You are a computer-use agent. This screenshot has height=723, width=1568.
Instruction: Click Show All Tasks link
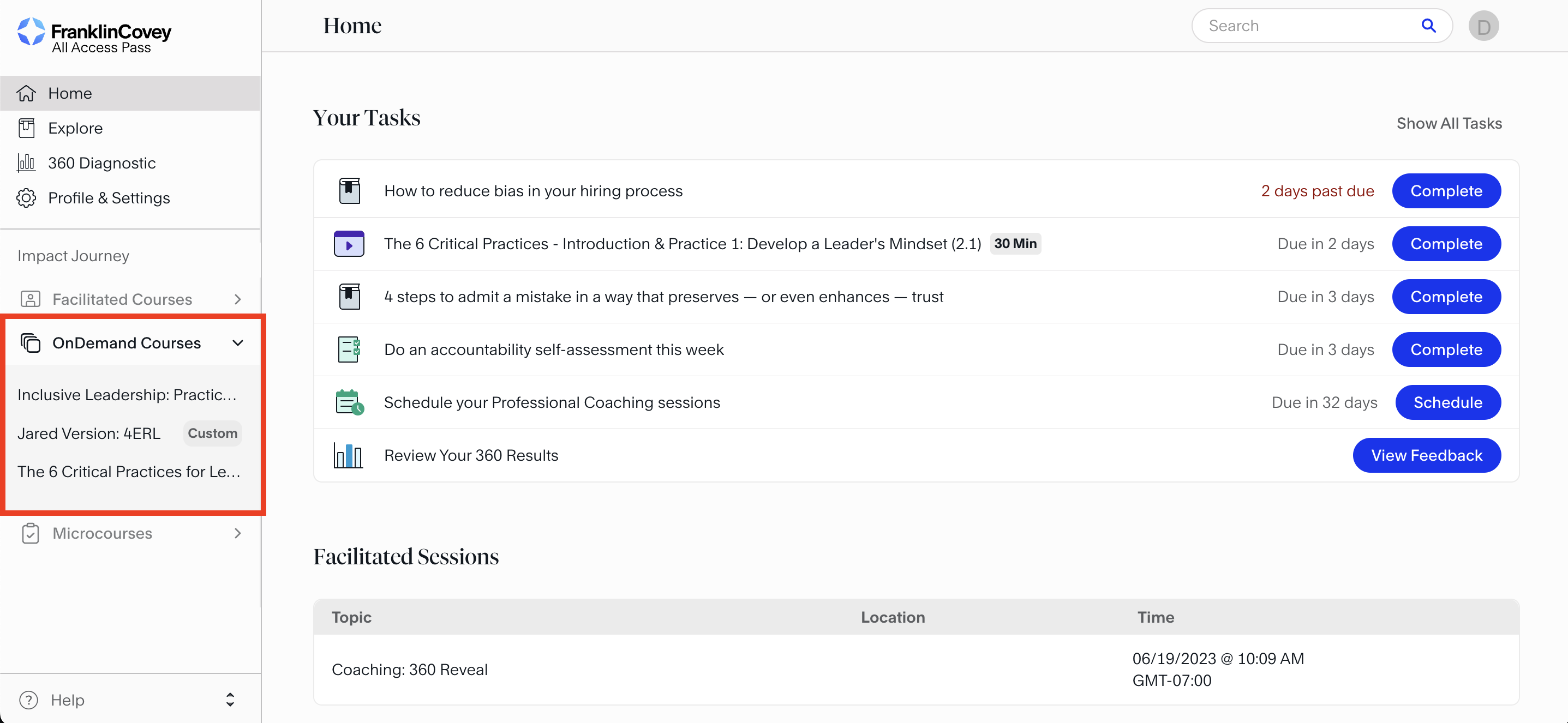click(x=1449, y=123)
